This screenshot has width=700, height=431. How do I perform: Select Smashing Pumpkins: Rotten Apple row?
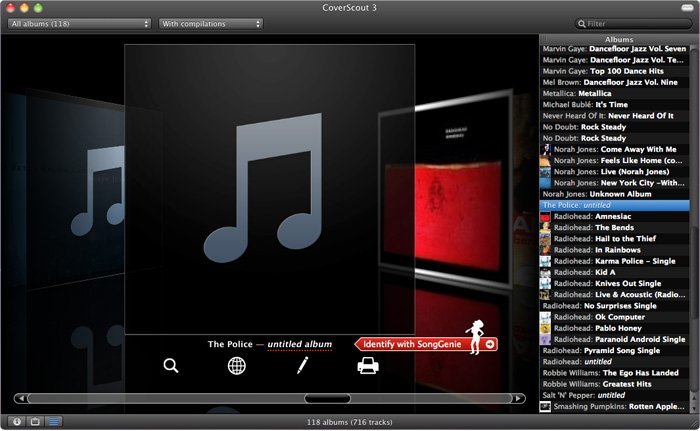(x=614, y=406)
